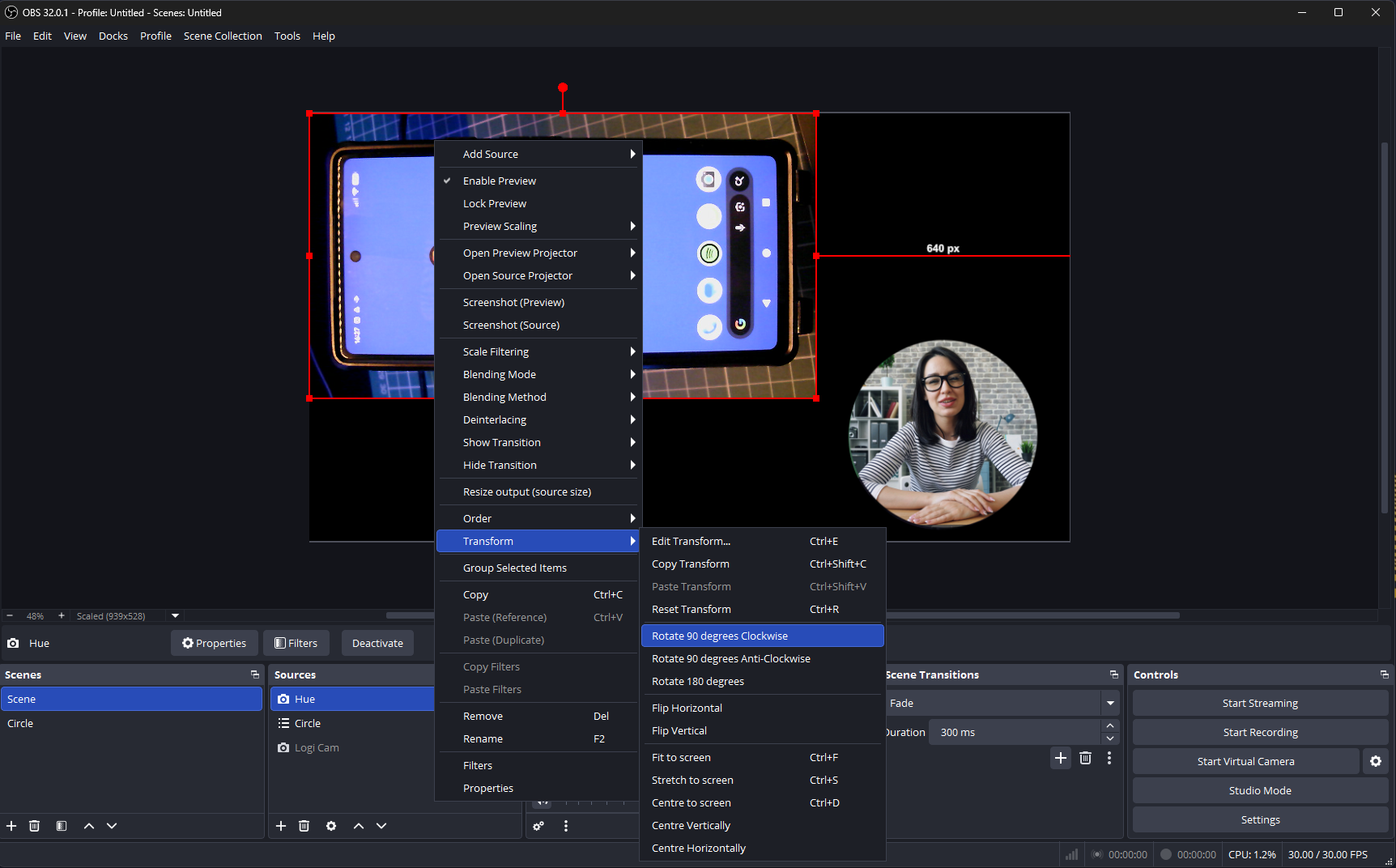
Task: Open scene filters icon in Scenes toolbar
Action: pos(62,826)
